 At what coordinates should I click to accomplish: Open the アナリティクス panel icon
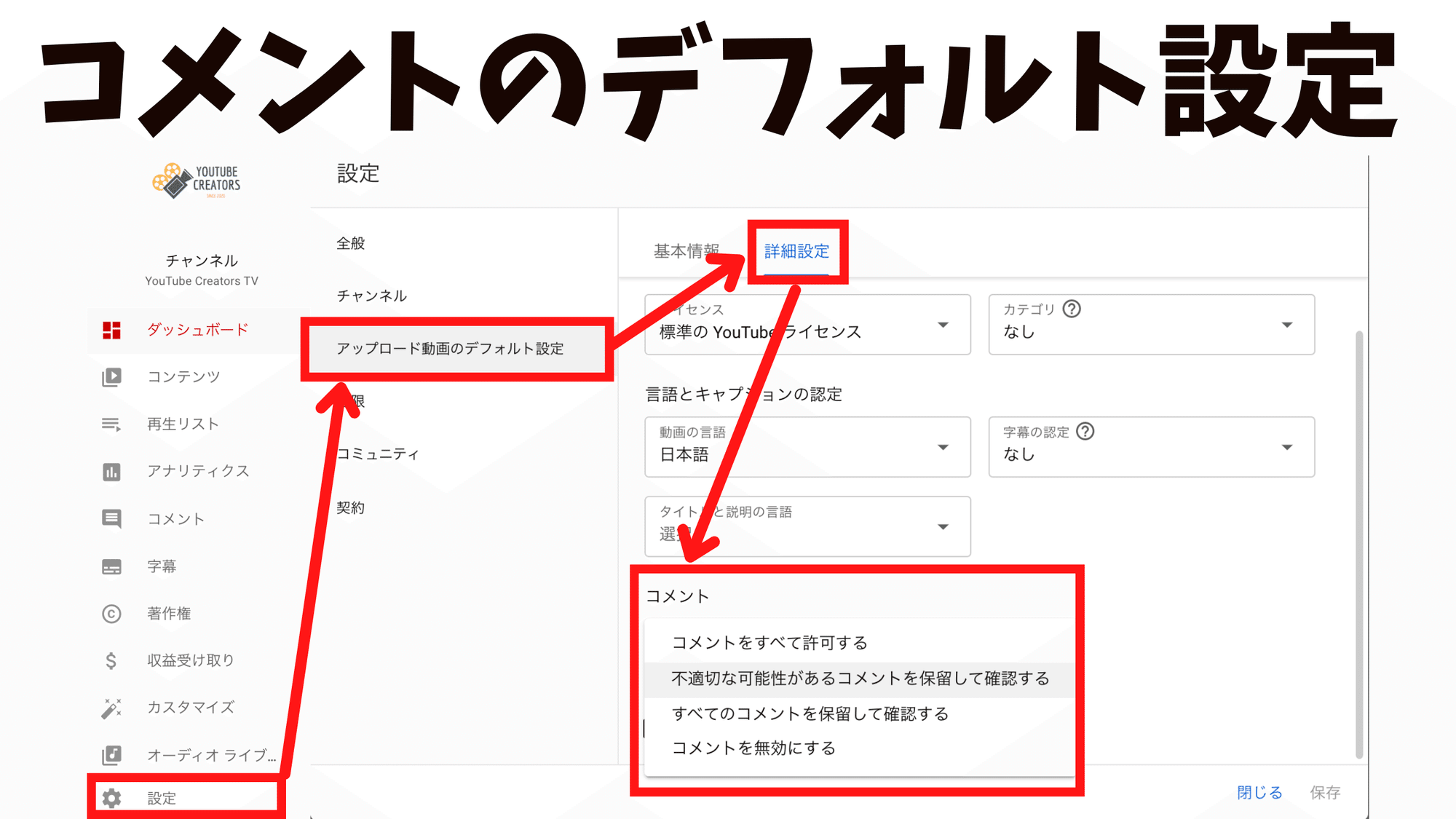tap(111, 471)
